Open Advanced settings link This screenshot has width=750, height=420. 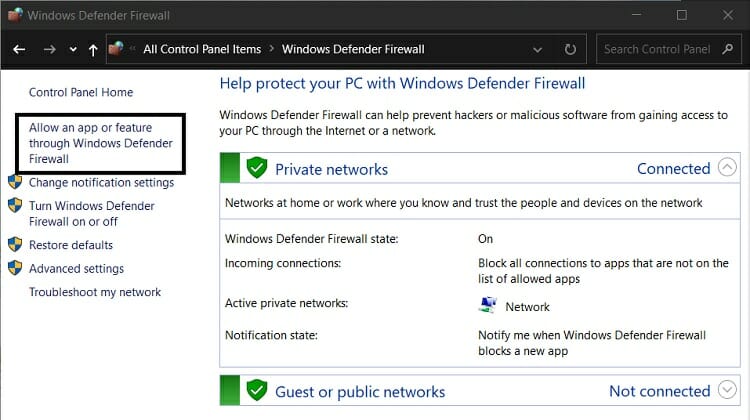click(x=76, y=269)
